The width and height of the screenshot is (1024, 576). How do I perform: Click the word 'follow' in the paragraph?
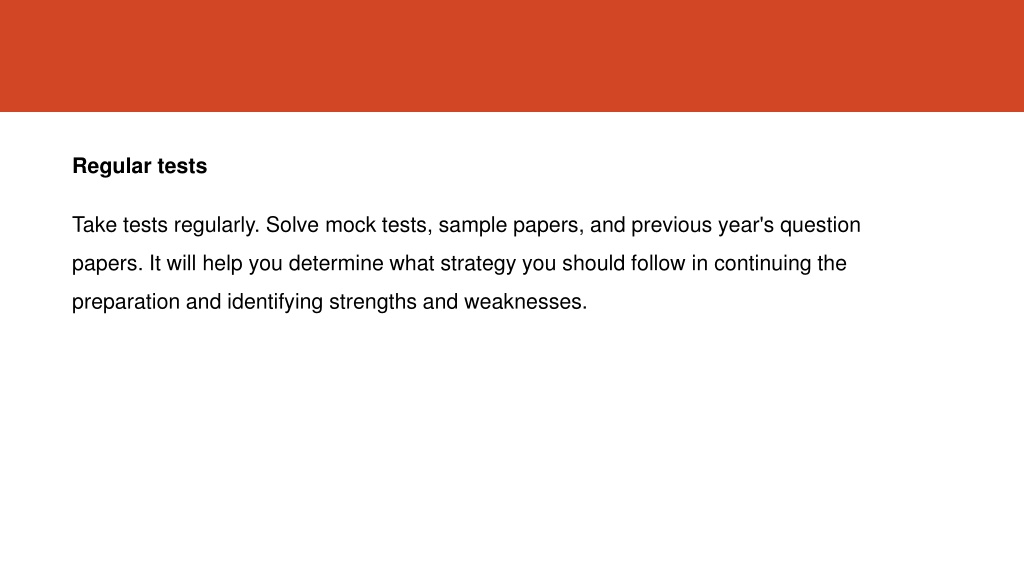[x=658, y=263]
